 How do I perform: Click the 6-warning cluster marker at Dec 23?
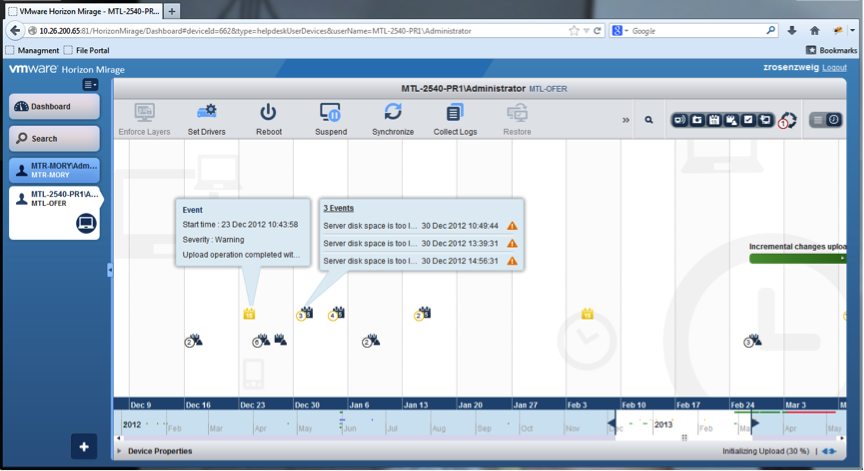[261, 341]
